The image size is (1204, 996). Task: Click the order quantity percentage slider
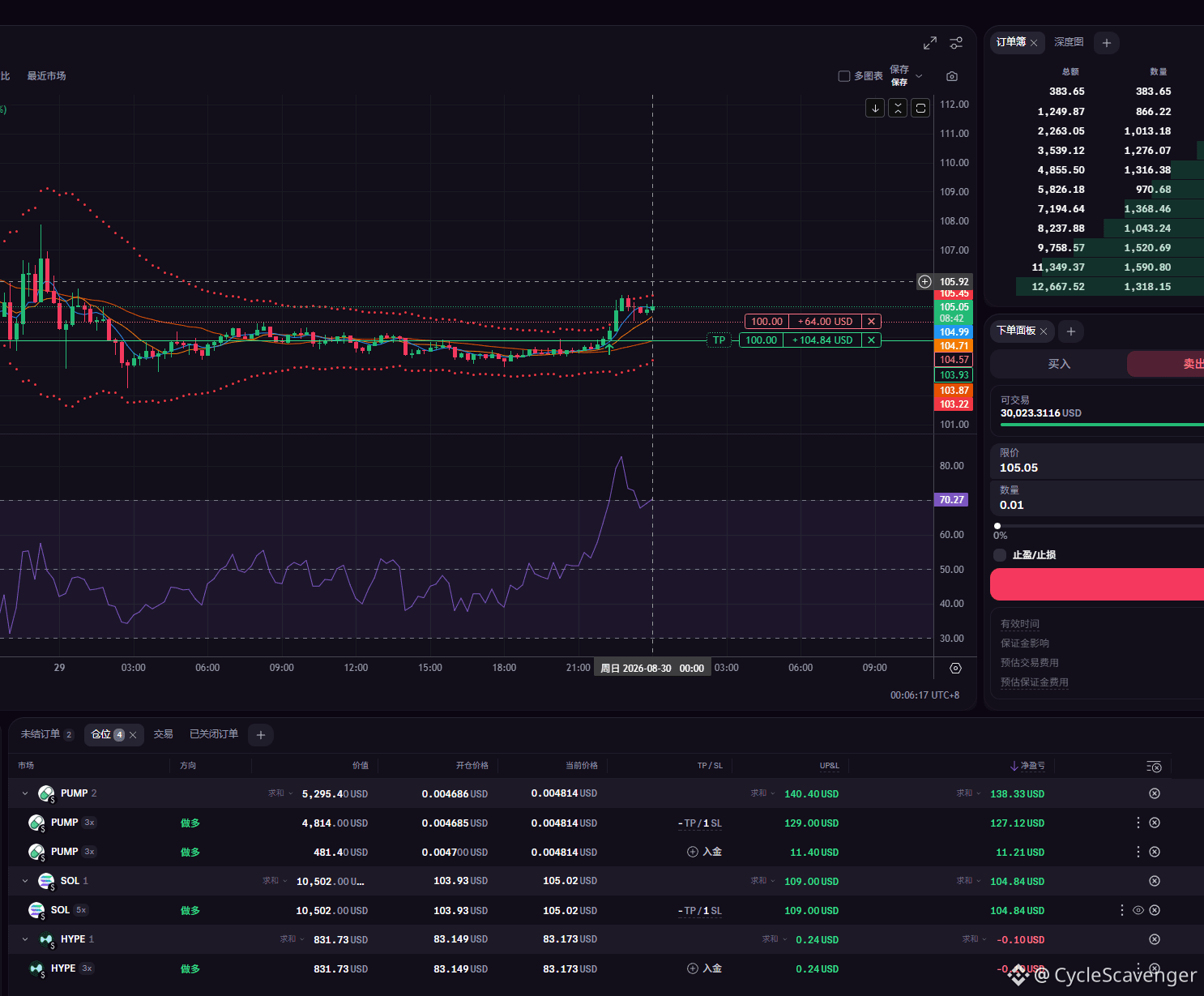click(1100, 526)
